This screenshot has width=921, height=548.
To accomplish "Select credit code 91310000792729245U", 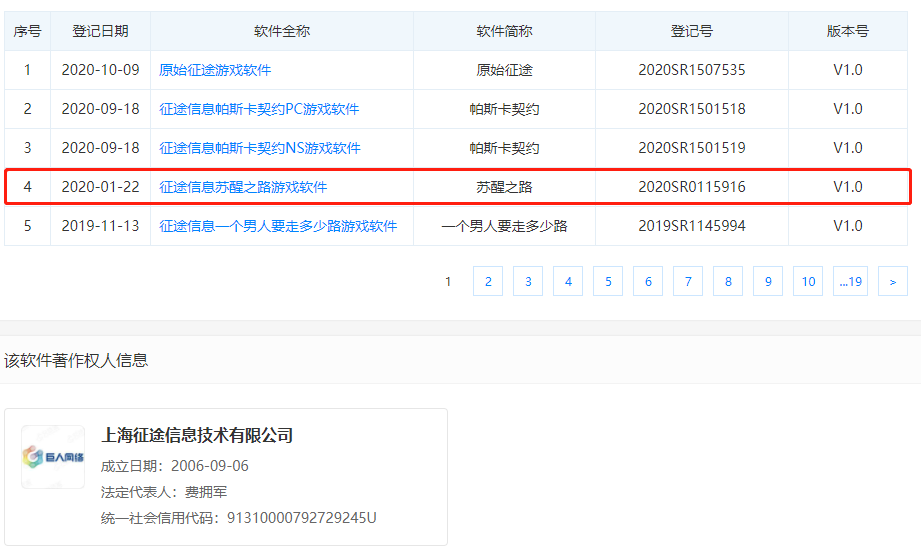I will (301, 517).
